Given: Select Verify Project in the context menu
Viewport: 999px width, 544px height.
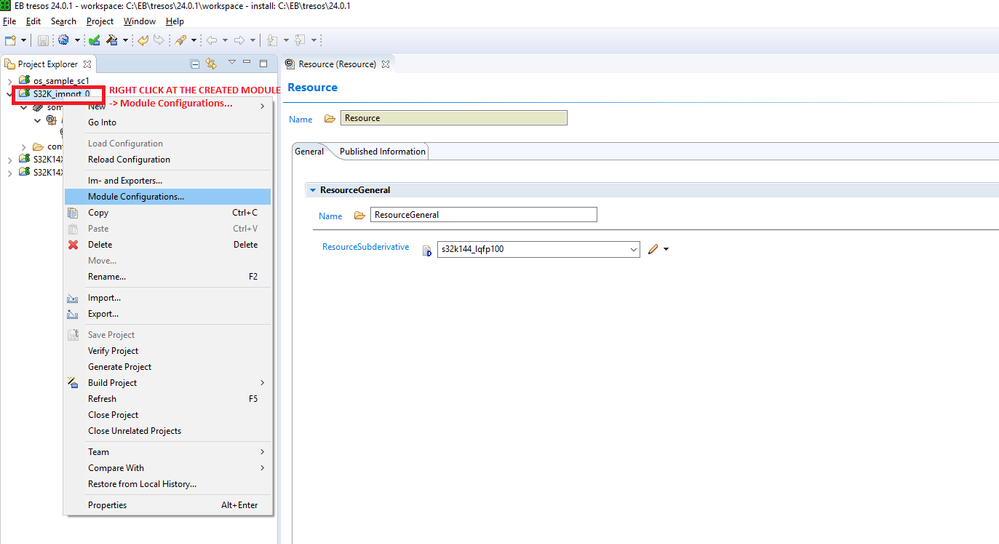Looking at the screenshot, I should point(168,351).
